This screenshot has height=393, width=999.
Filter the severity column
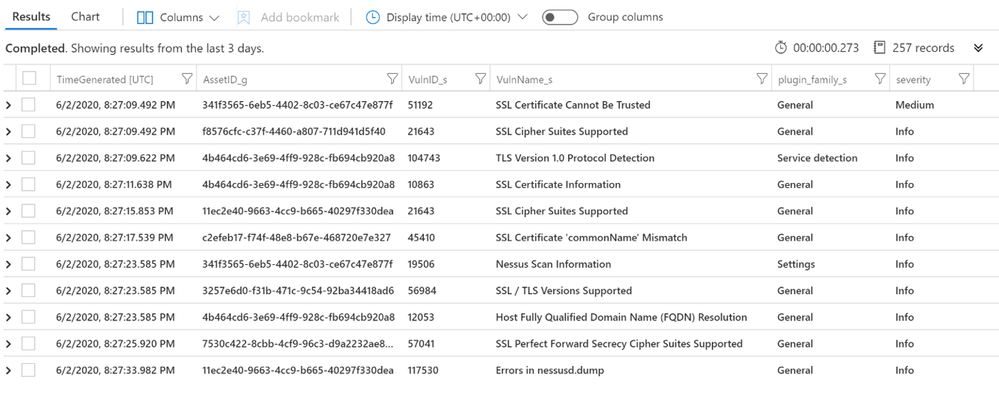tap(964, 79)
